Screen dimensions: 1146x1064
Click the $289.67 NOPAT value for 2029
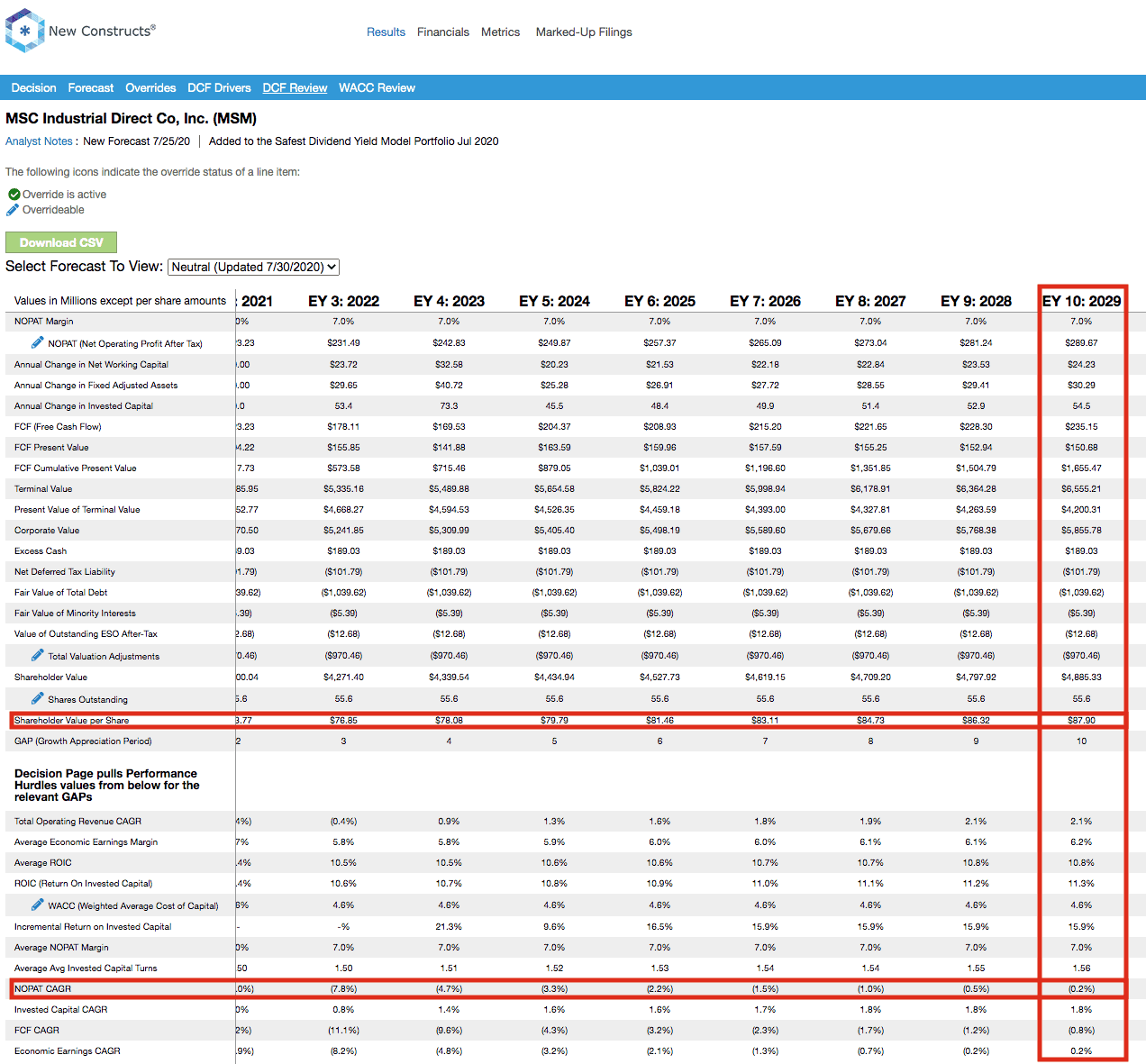pyautogui.click(x=1081, y=343)
